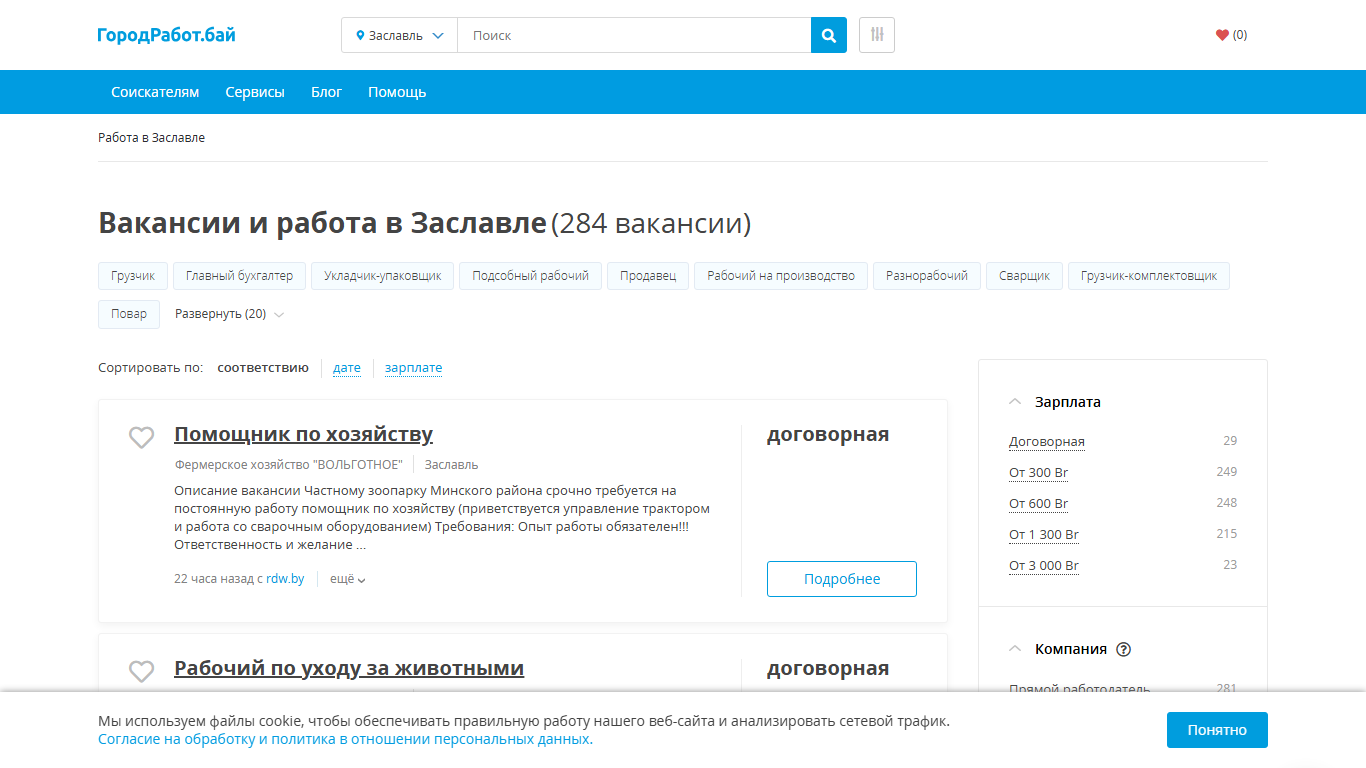Select sorting by соответствию
Screen dimensions: 1366x768
click(263, 368)
